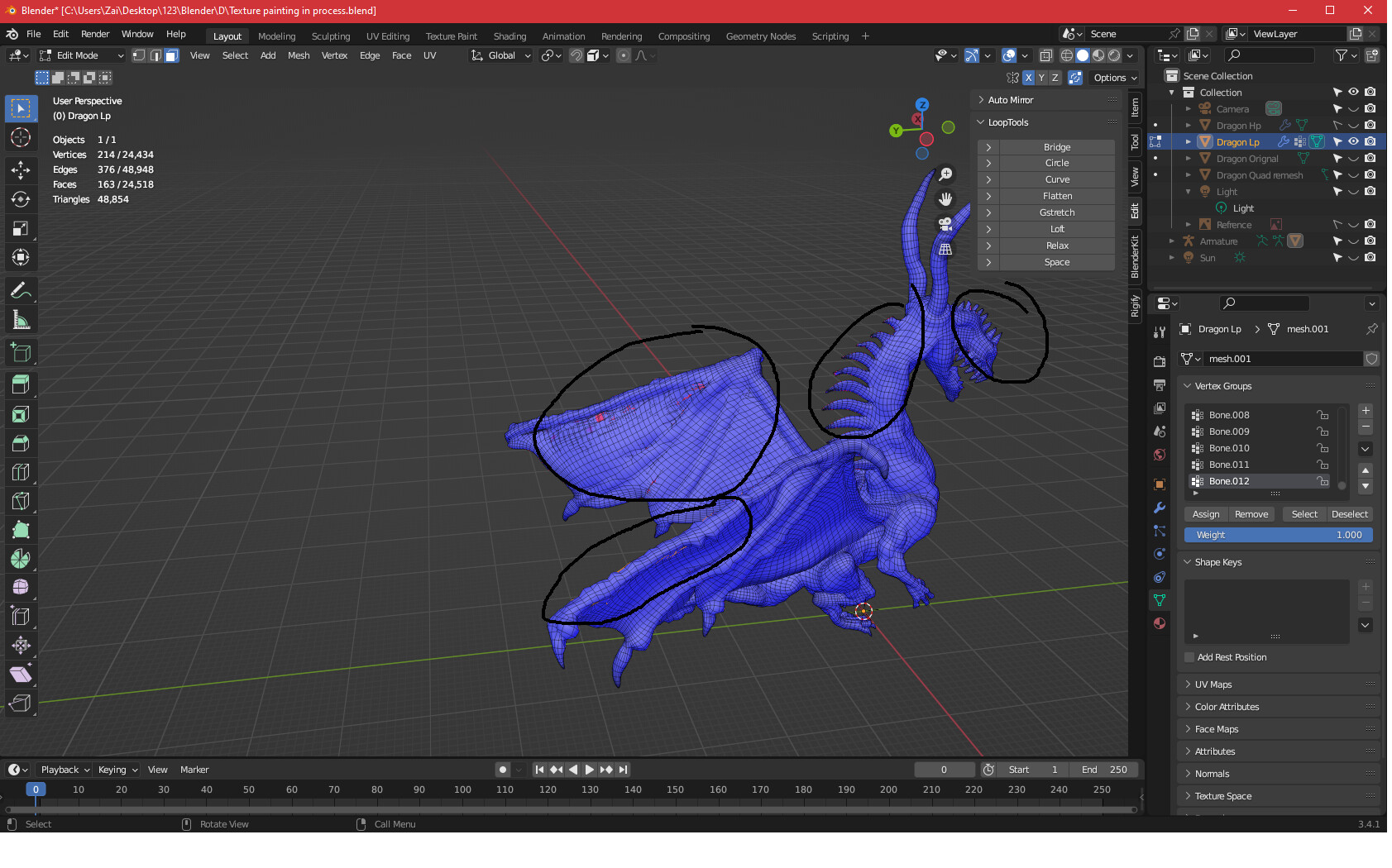Click the camera view icon in viewport

pos(945,224)
